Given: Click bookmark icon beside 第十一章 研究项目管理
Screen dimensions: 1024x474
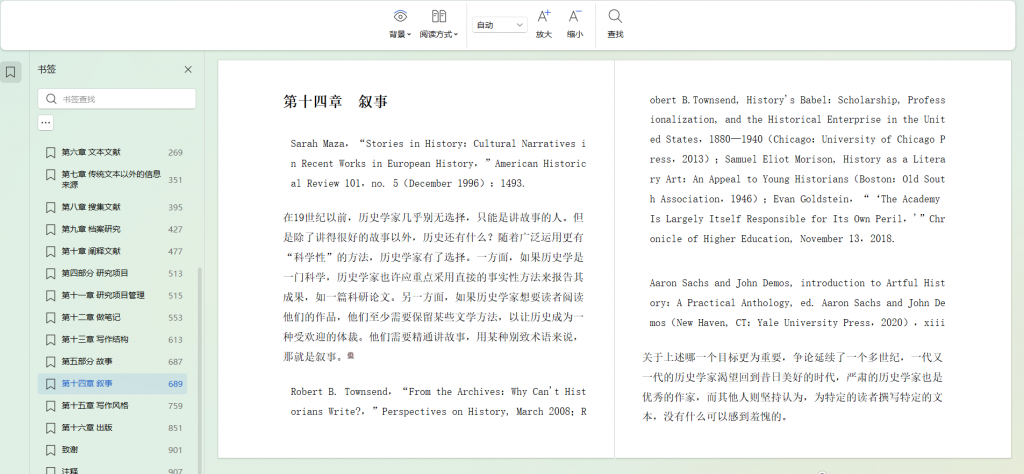Looking at the screenshot, I should coord(50,296).
